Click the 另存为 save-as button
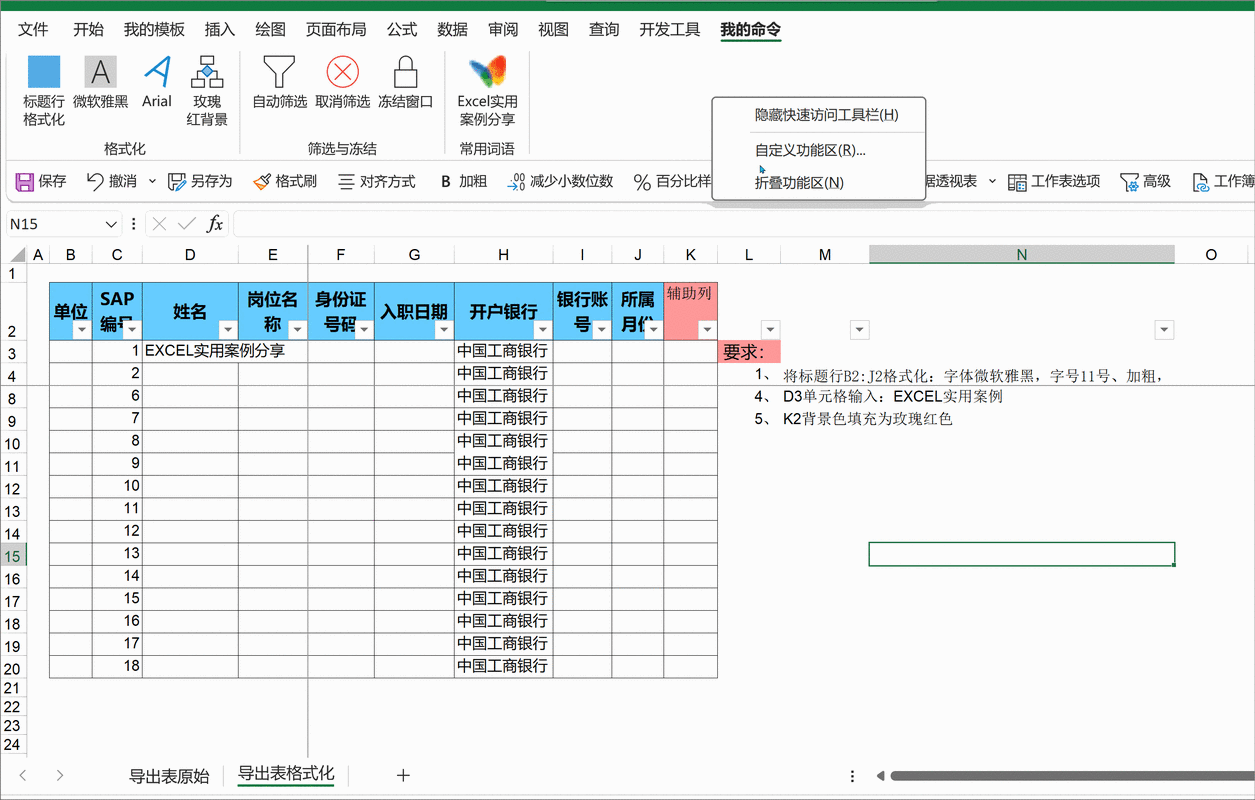Screen dimensions: 1255x800 (196, 181)
